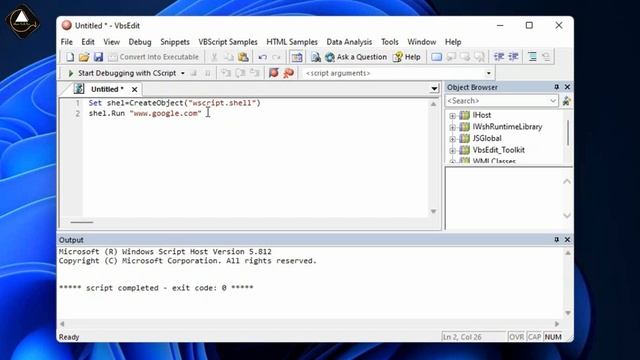The height and width of the screenshot is (360, 640).
Task: Click the red breakpoint toggle icon
Action: pos(273,73)
